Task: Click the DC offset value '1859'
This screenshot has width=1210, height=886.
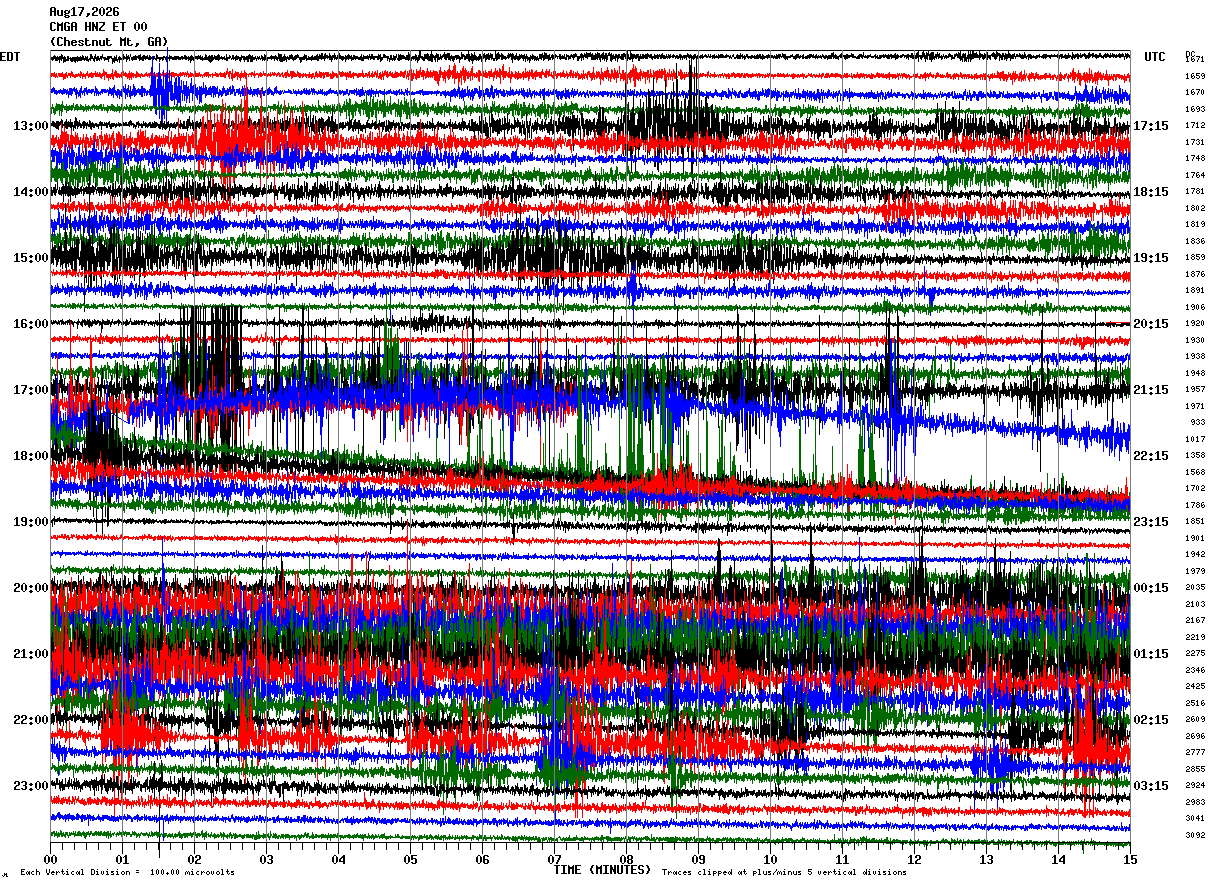Action: [x=1195, y=257]
